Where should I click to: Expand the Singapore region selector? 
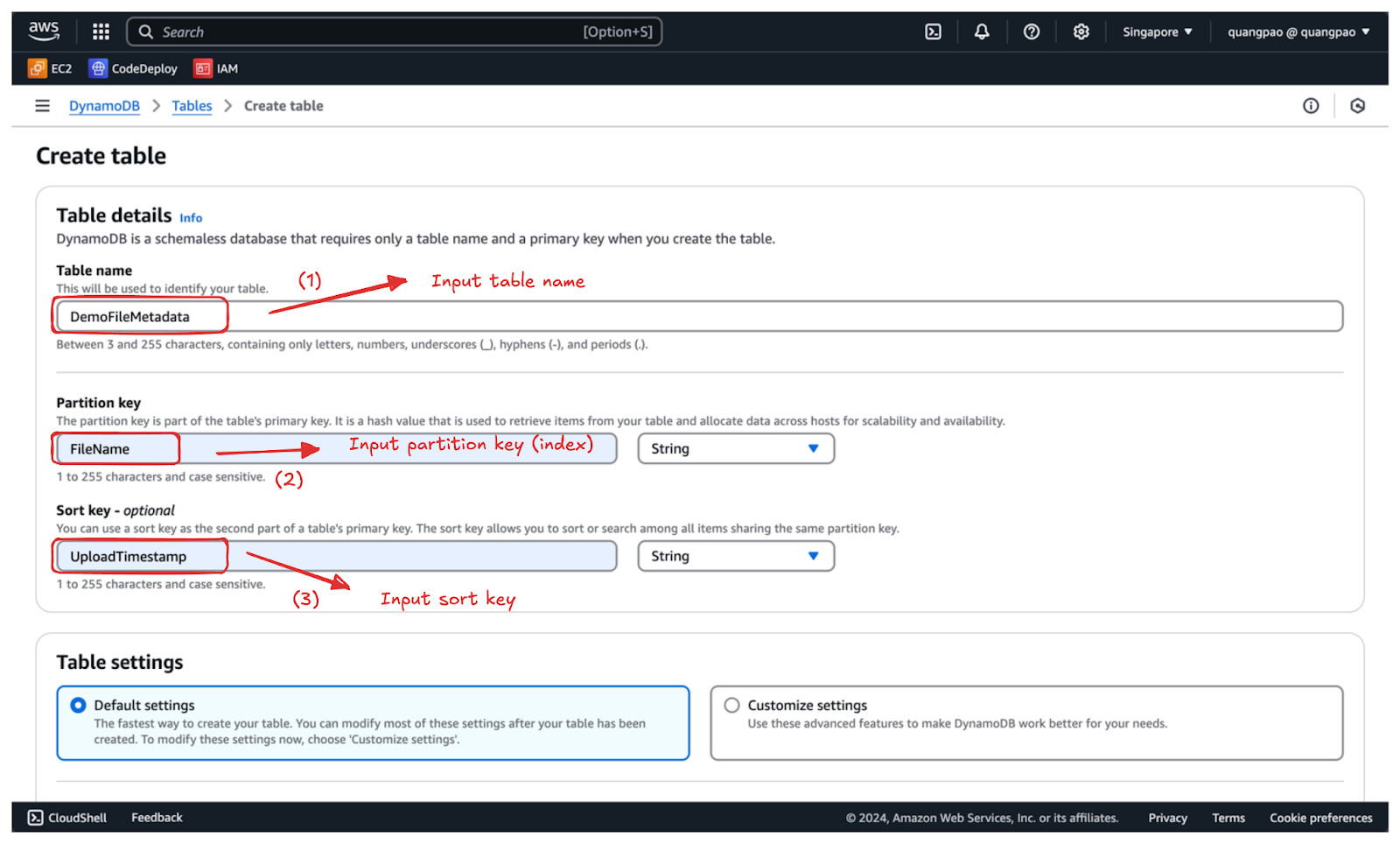(1156, 31)
